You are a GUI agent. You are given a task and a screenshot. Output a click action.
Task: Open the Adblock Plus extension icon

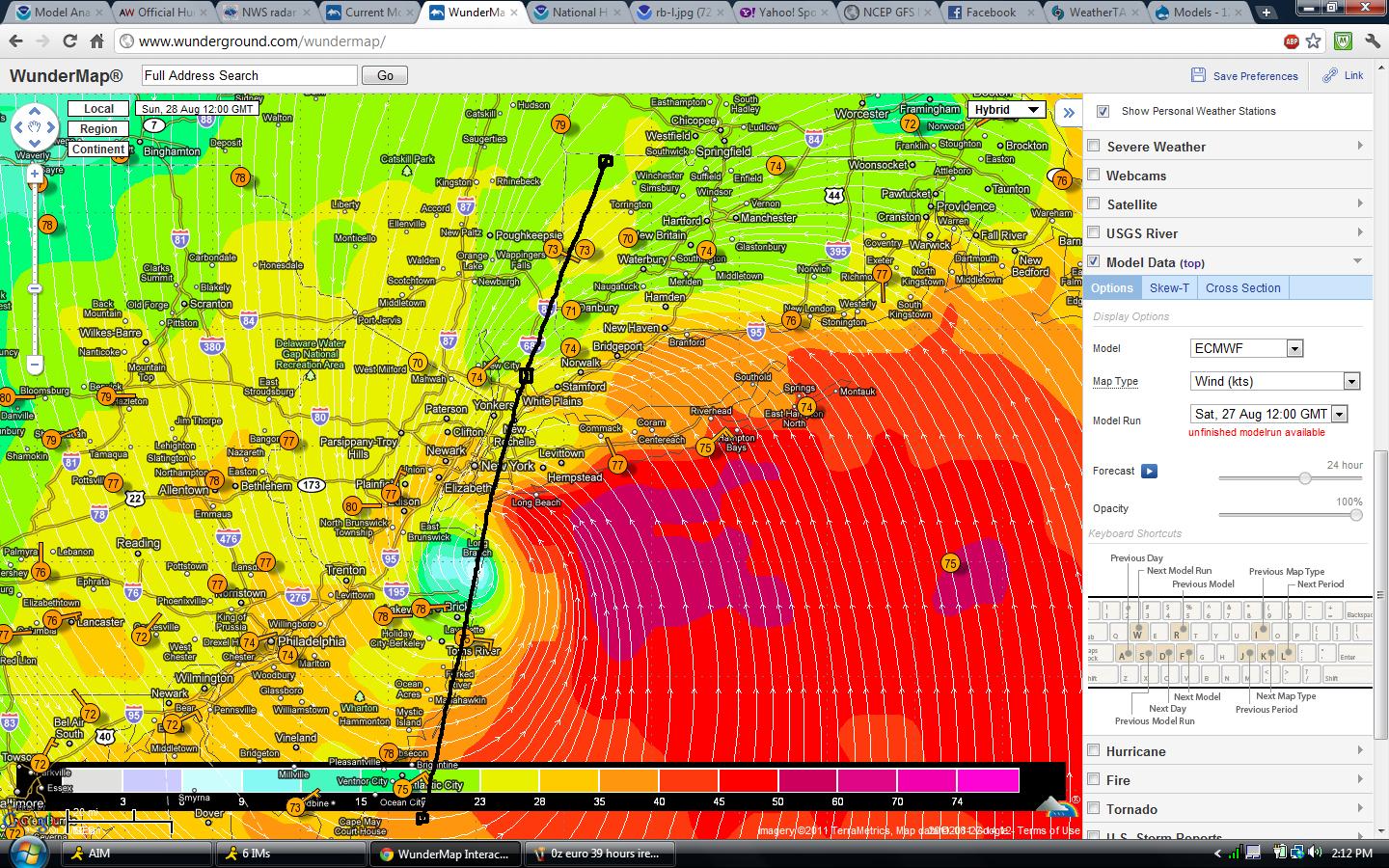click(1292, 41)
